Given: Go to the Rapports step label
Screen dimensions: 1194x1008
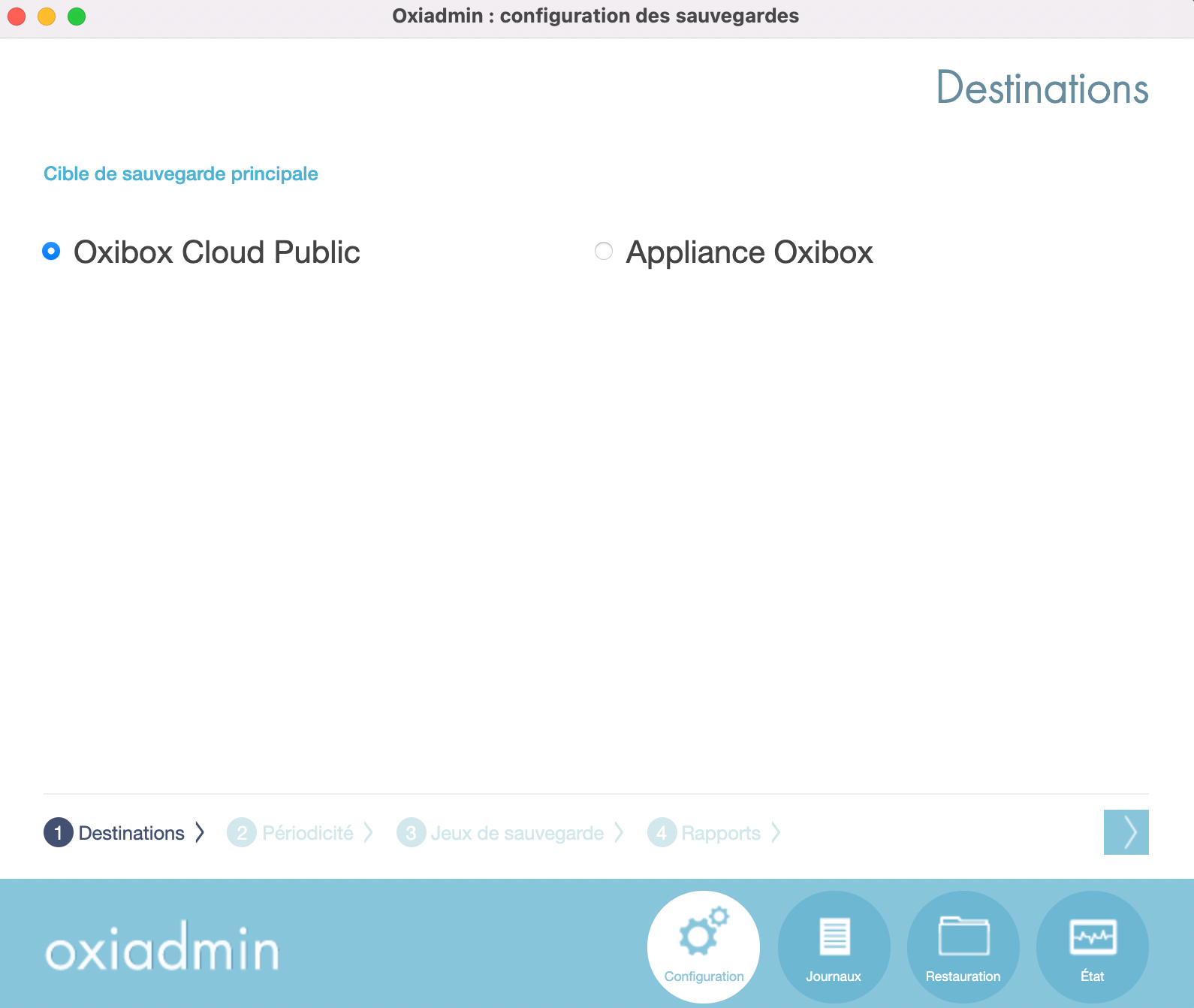Looking at the screenshot, I should click(721, 833).
